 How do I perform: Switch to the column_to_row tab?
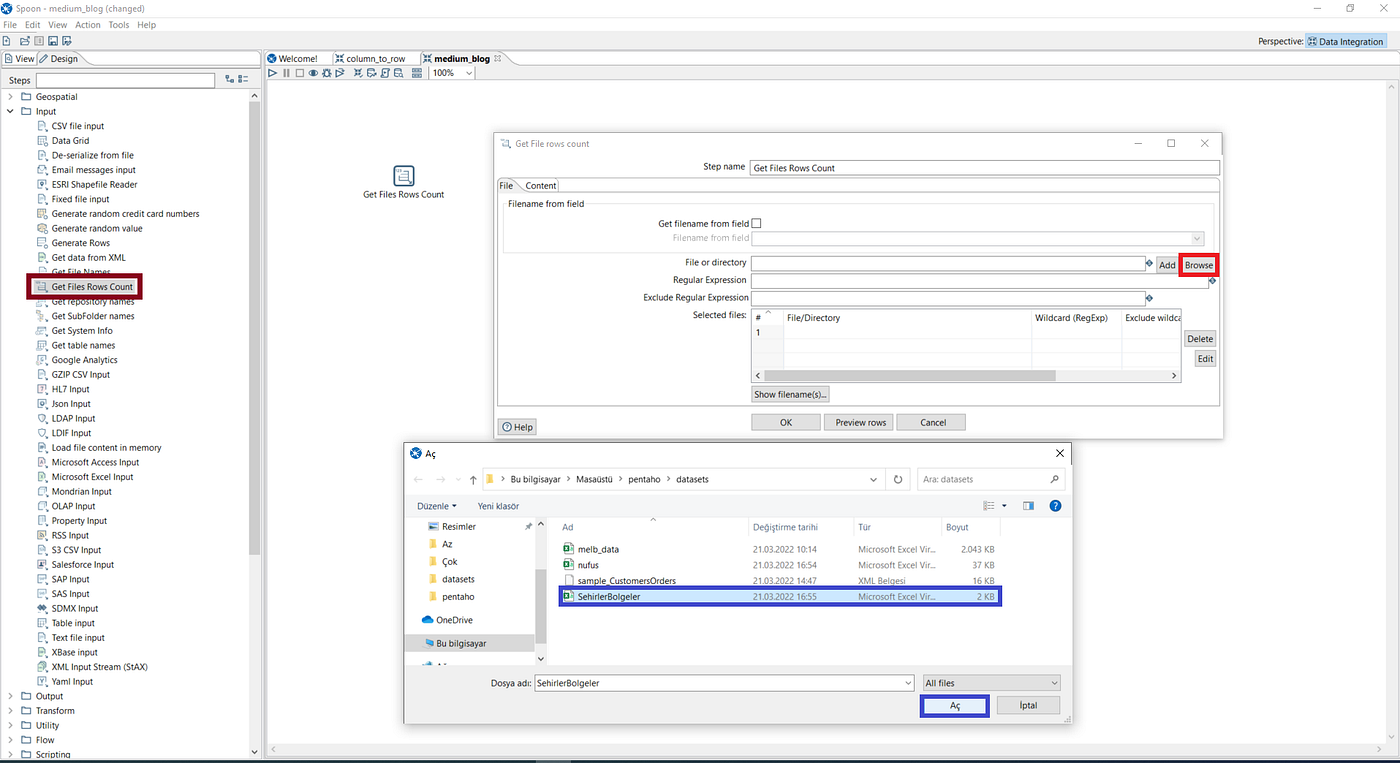point(375,58)
